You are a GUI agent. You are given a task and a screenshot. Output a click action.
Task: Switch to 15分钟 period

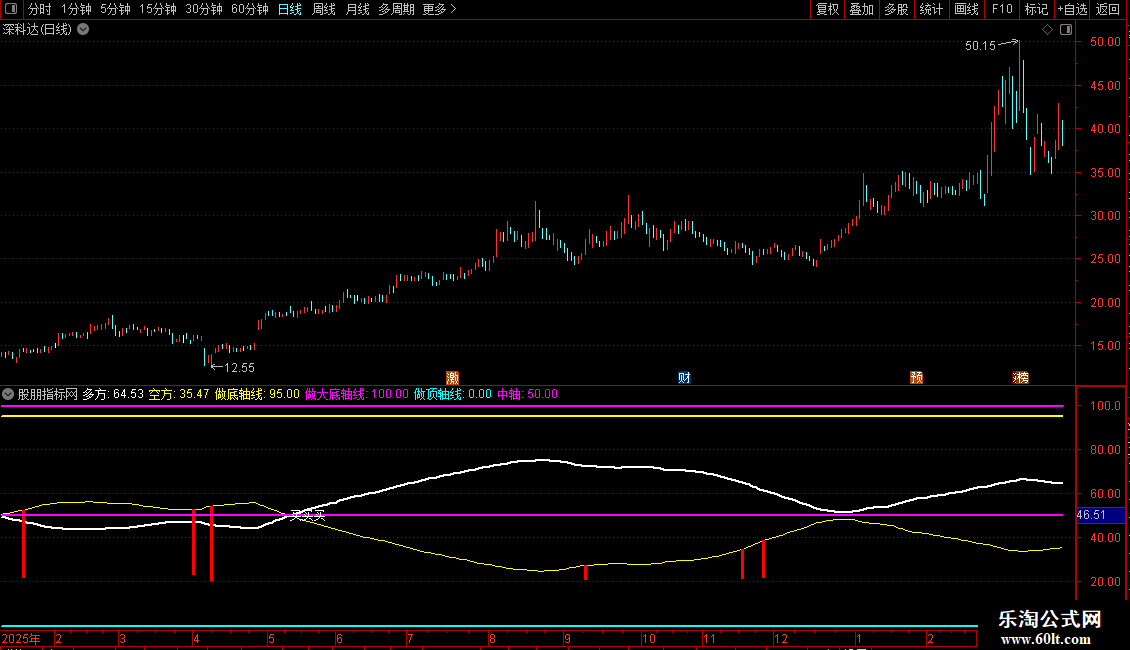coord(158,9)
